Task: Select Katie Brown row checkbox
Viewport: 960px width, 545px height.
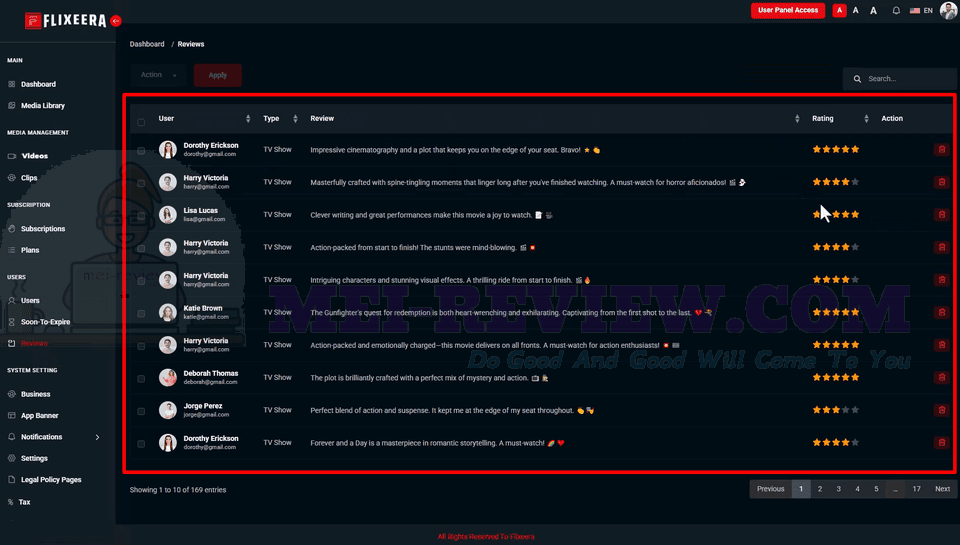Action: [141, 314]
